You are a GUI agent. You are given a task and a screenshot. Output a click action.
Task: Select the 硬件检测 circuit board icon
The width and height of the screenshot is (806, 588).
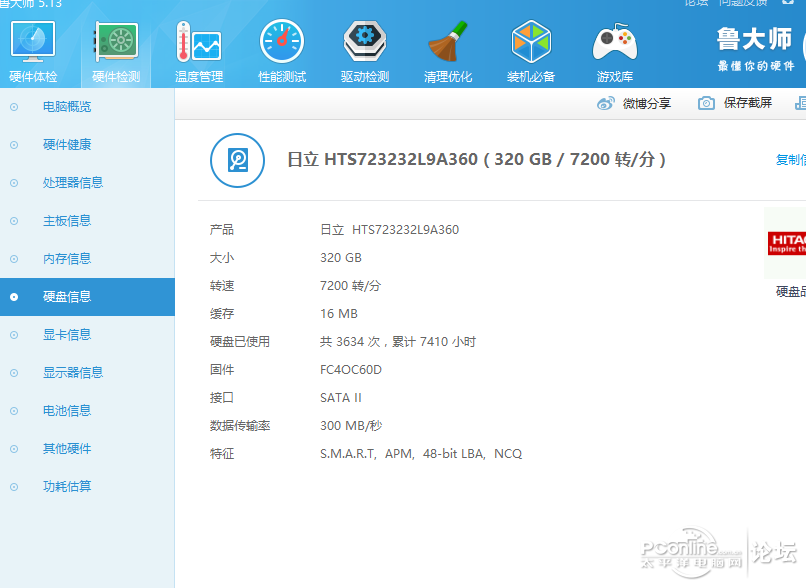pyautogui.click(x=116, y=41)
